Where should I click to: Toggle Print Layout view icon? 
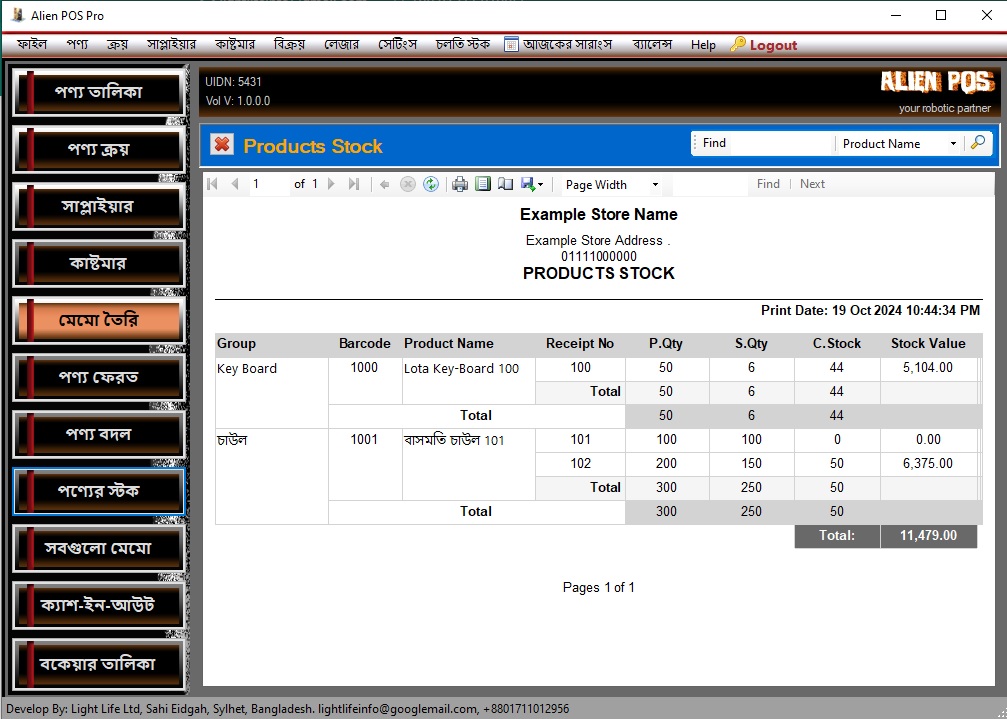(483, 184)
